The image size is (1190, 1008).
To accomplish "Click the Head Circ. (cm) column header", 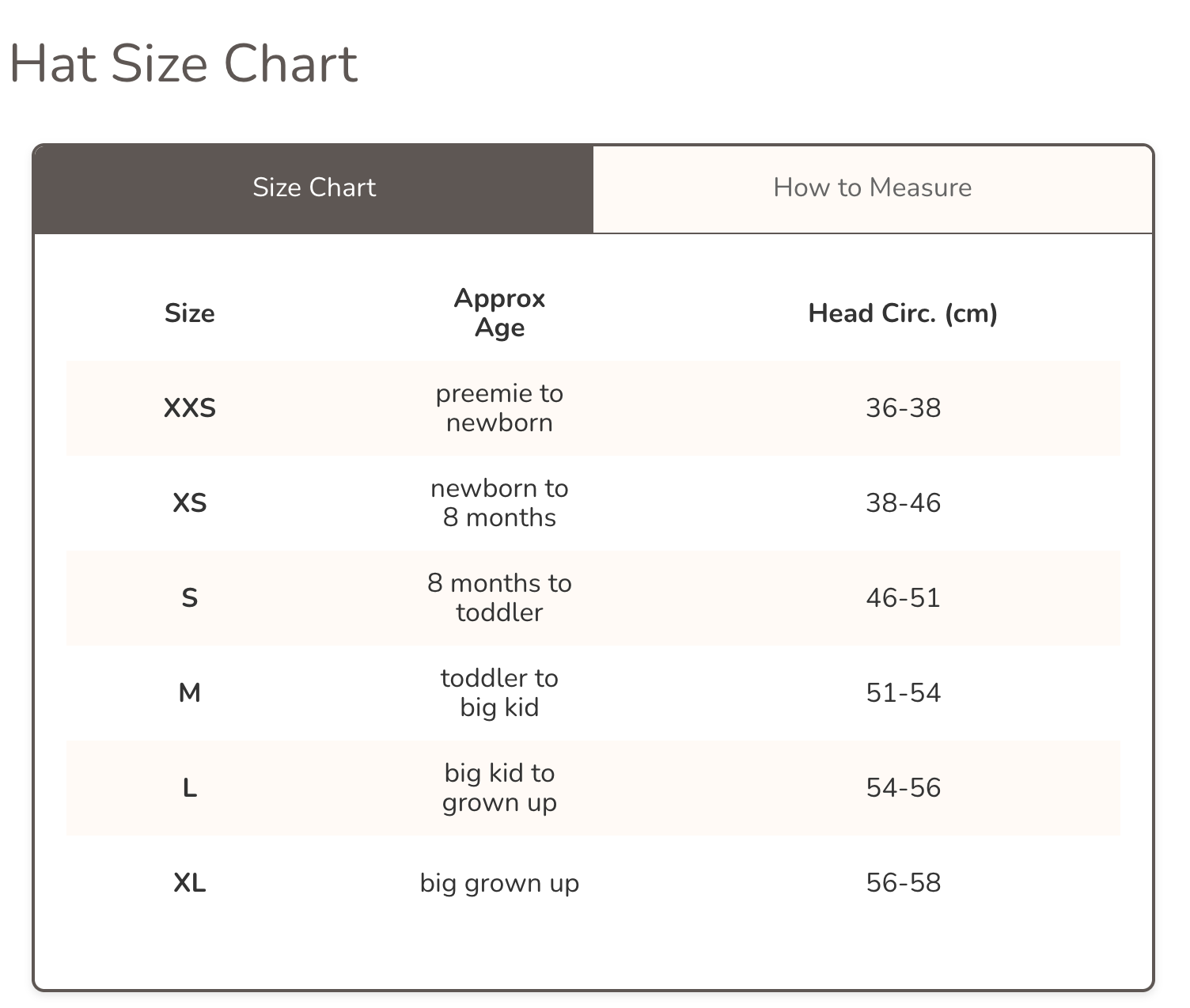I will 903,313.
